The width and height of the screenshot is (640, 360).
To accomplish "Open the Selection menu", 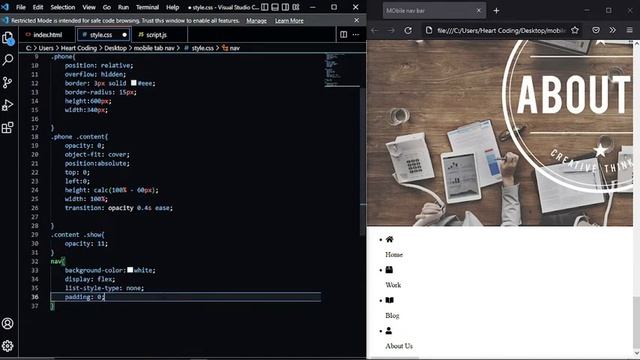I will tap(62, 7).
